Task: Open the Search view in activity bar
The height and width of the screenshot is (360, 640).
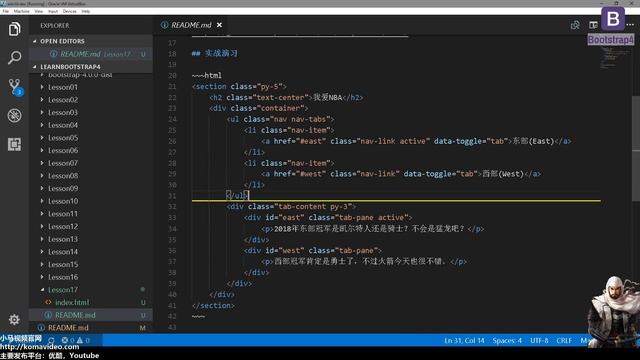Action: coord(14,58)
